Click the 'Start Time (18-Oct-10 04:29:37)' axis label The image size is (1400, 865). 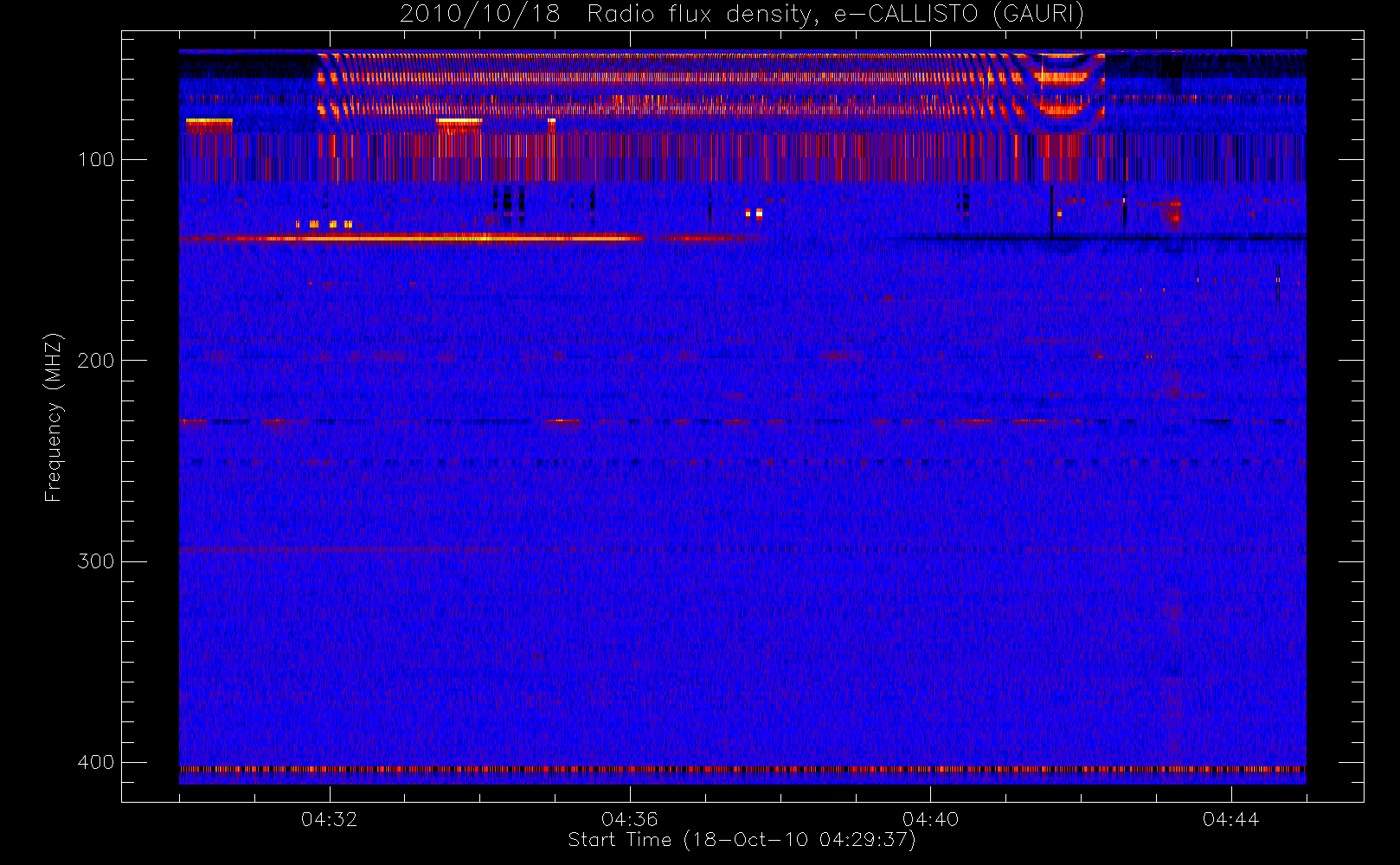[742, 840]
